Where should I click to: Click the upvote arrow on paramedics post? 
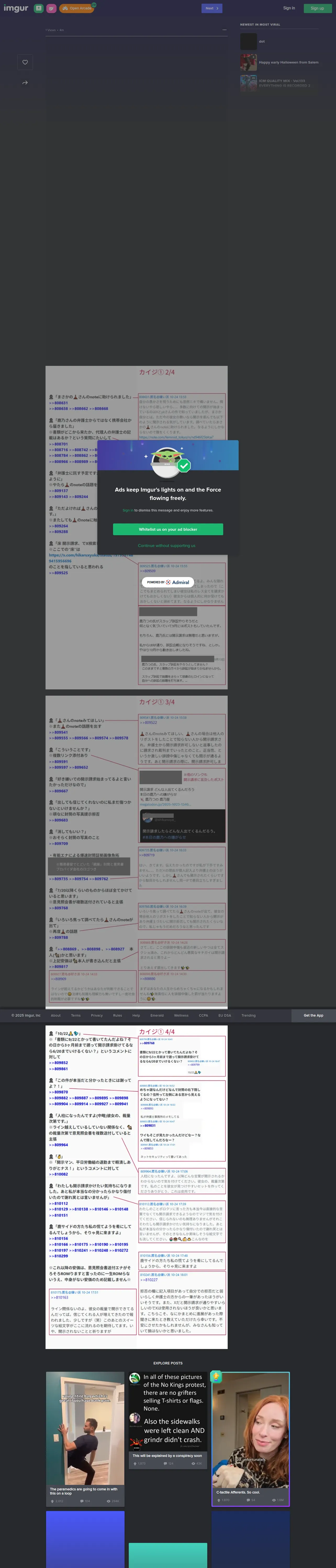[x=52, y=1501]
